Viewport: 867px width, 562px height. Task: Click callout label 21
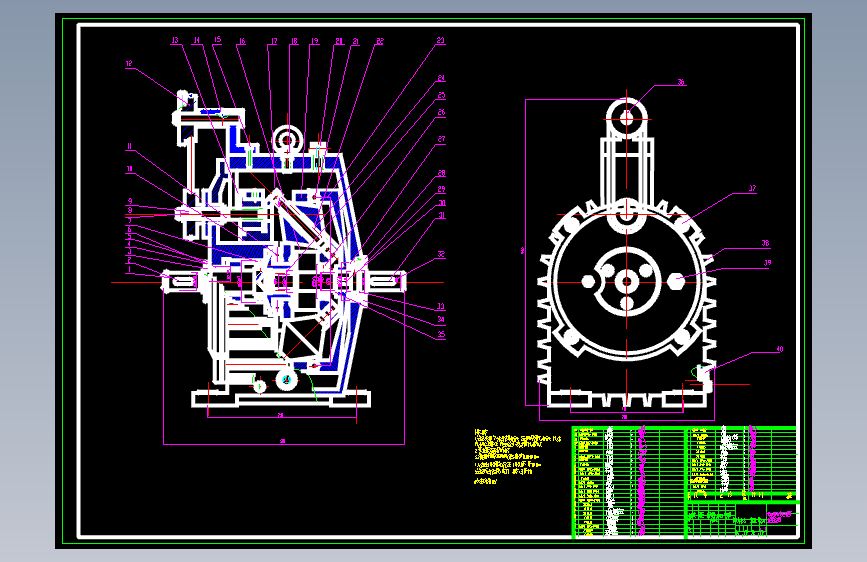pyautogui.click(x=356, y=41)
